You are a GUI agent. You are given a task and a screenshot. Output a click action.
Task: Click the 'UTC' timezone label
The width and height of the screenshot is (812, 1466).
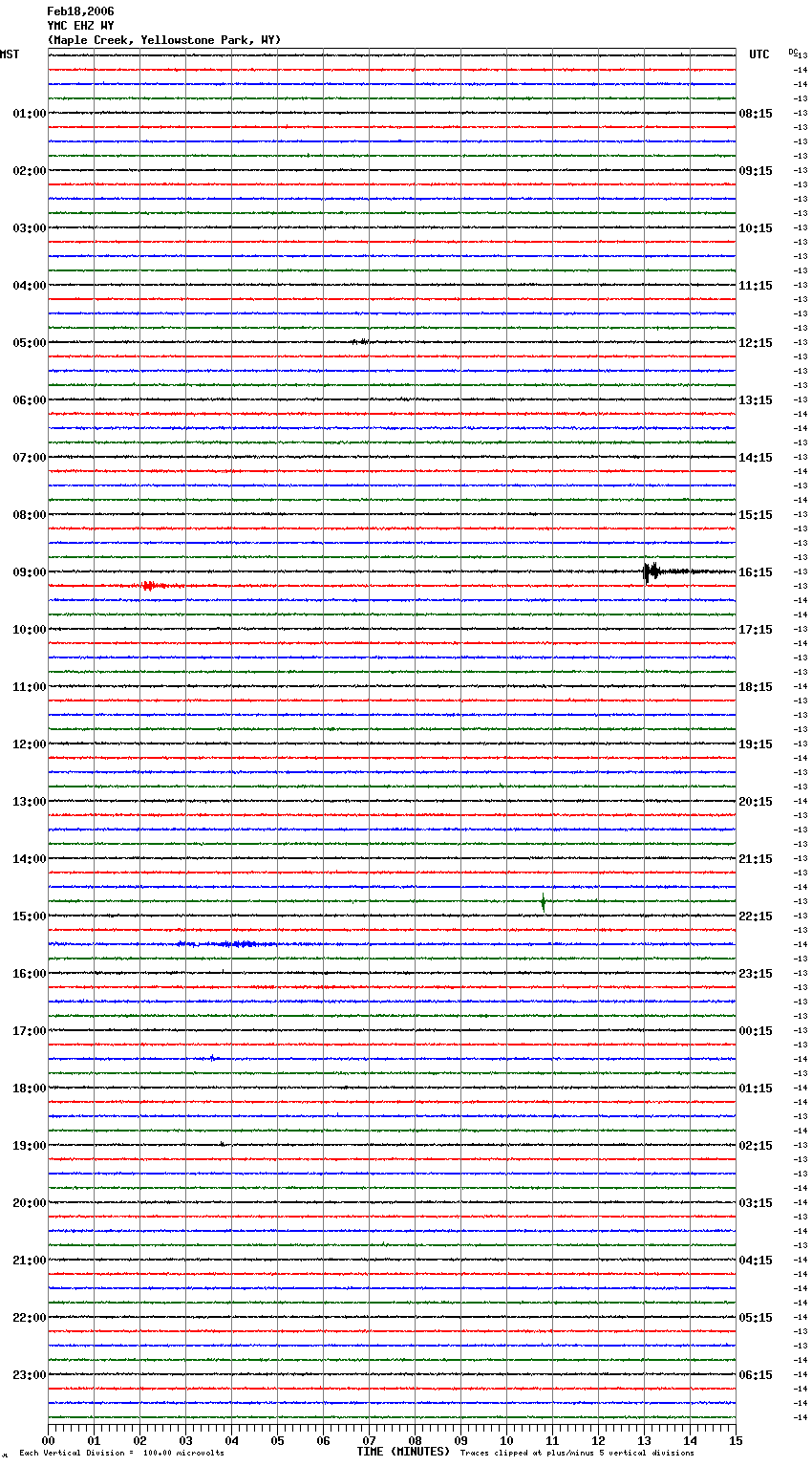pos(759,54)
